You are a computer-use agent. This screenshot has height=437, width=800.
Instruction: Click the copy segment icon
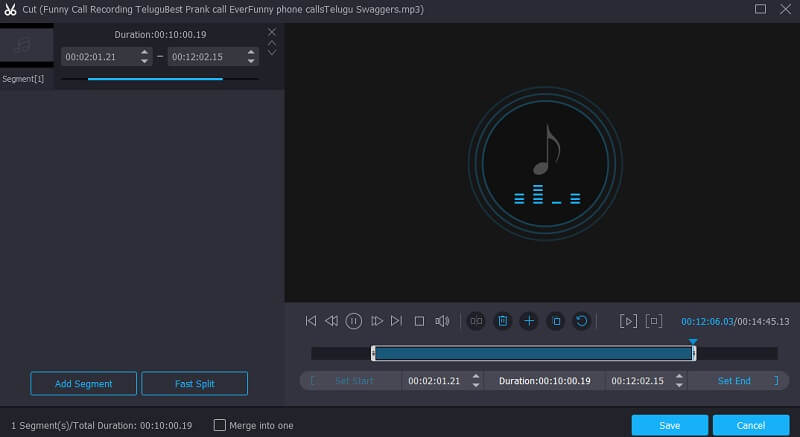(556, 321)
